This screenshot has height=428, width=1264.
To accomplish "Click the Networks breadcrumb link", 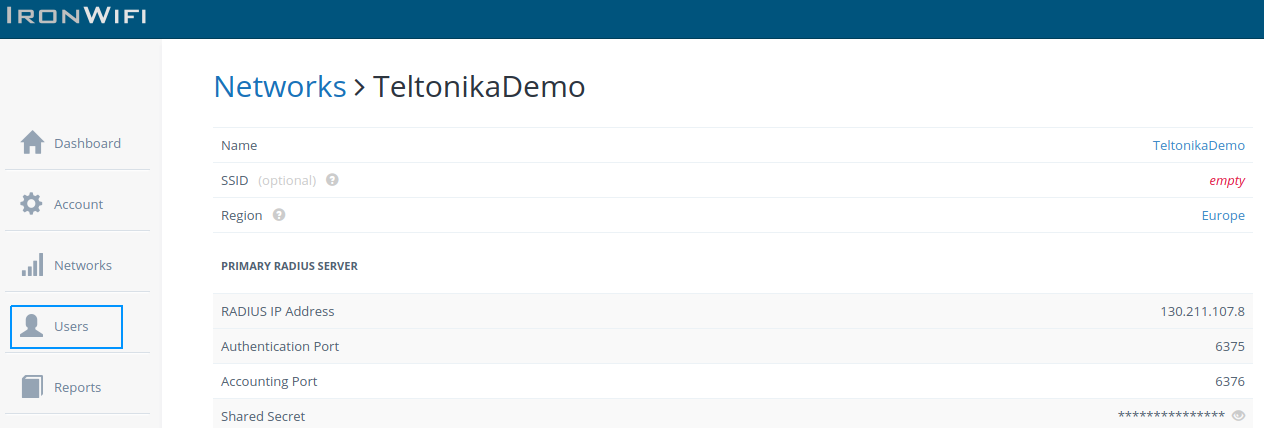I will pos(280,87).
